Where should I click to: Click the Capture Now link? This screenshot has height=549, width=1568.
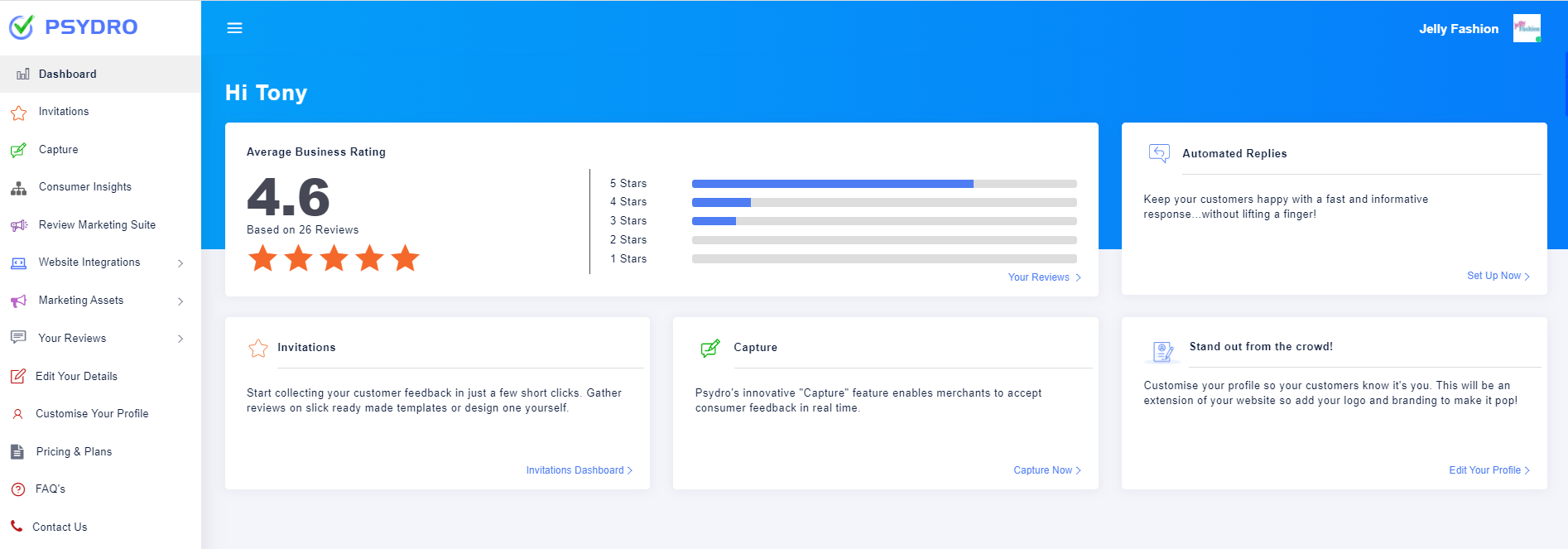(1046, 470)
